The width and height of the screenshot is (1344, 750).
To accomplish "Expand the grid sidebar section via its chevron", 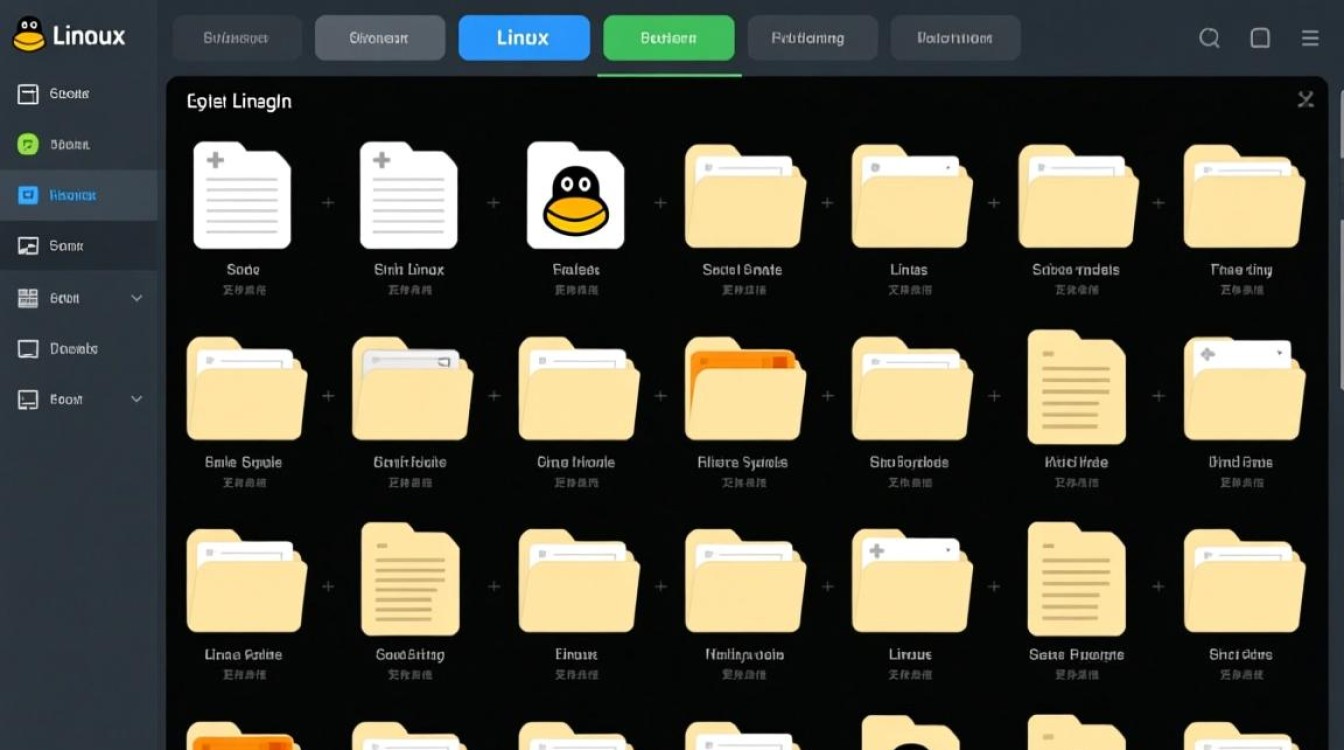I will pos(137,297).
